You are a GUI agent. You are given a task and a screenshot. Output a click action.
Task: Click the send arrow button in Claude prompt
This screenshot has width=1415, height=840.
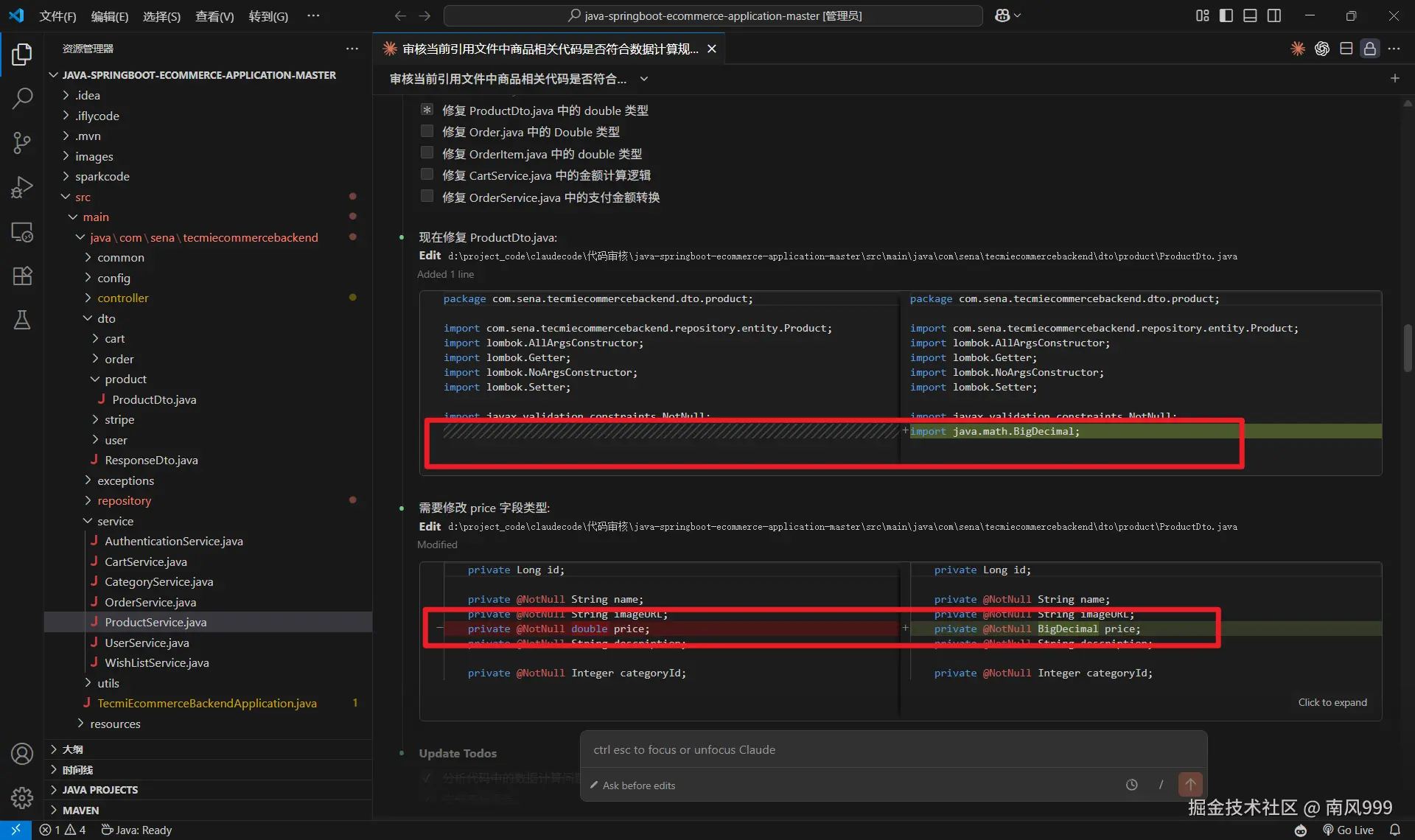coord(1189,785)
